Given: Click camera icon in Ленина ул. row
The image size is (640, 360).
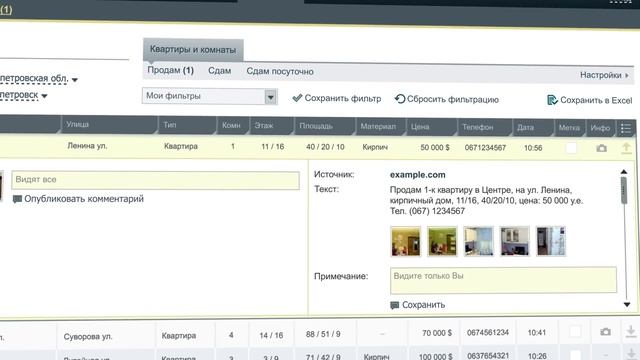Looking at the screenshot, I should (x=601, y=148).
